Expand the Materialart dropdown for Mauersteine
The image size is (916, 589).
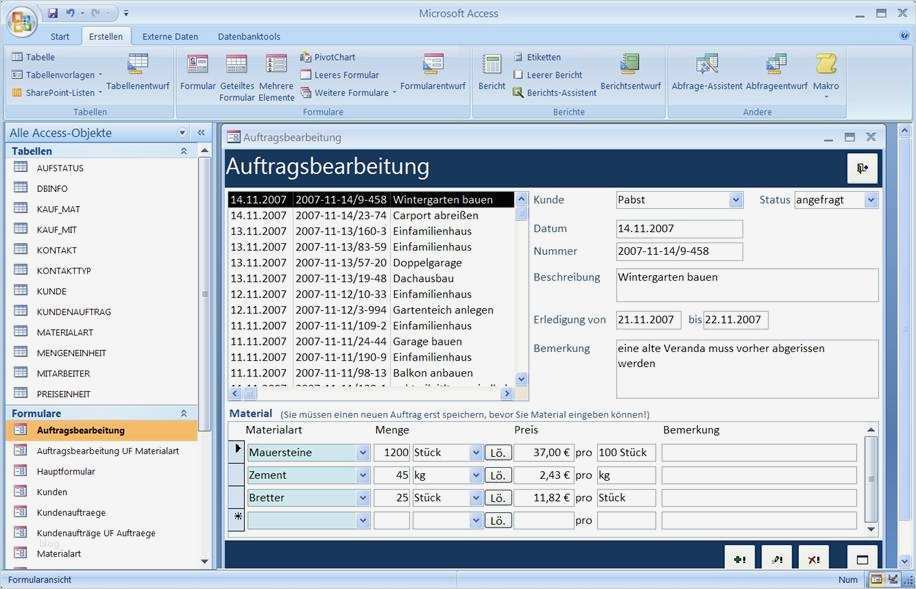[362, 452]
